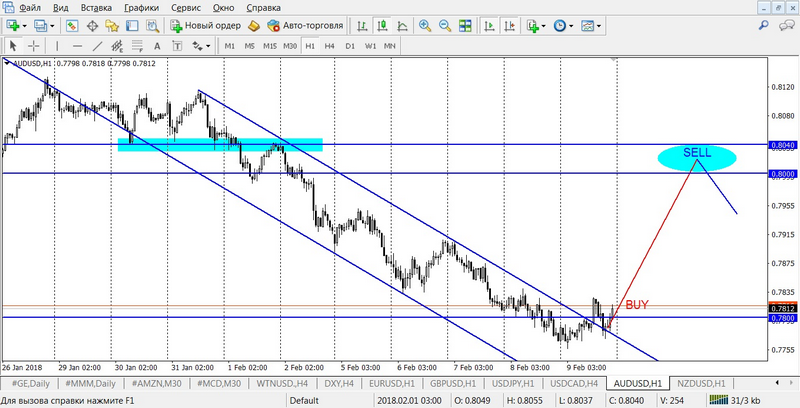Select the horizontal line tool
800x408 pixels.
[x=76, y=46]
